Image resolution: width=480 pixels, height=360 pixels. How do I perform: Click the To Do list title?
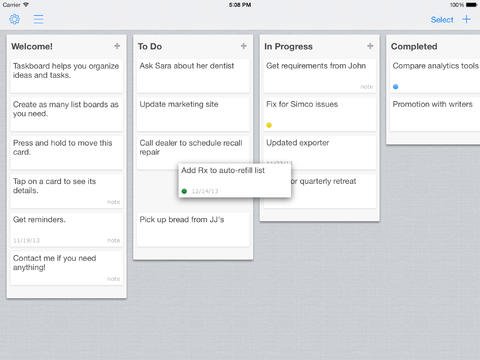[150, 46]
